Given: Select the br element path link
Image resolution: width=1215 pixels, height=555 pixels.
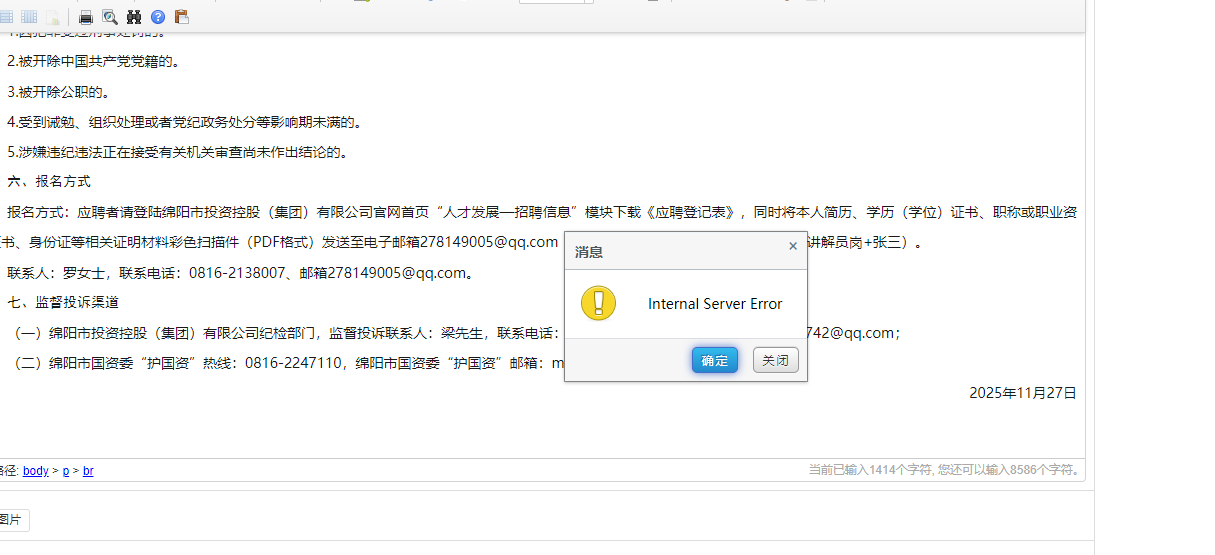Looking at the screenshot, I should click(x=88, y=471).
